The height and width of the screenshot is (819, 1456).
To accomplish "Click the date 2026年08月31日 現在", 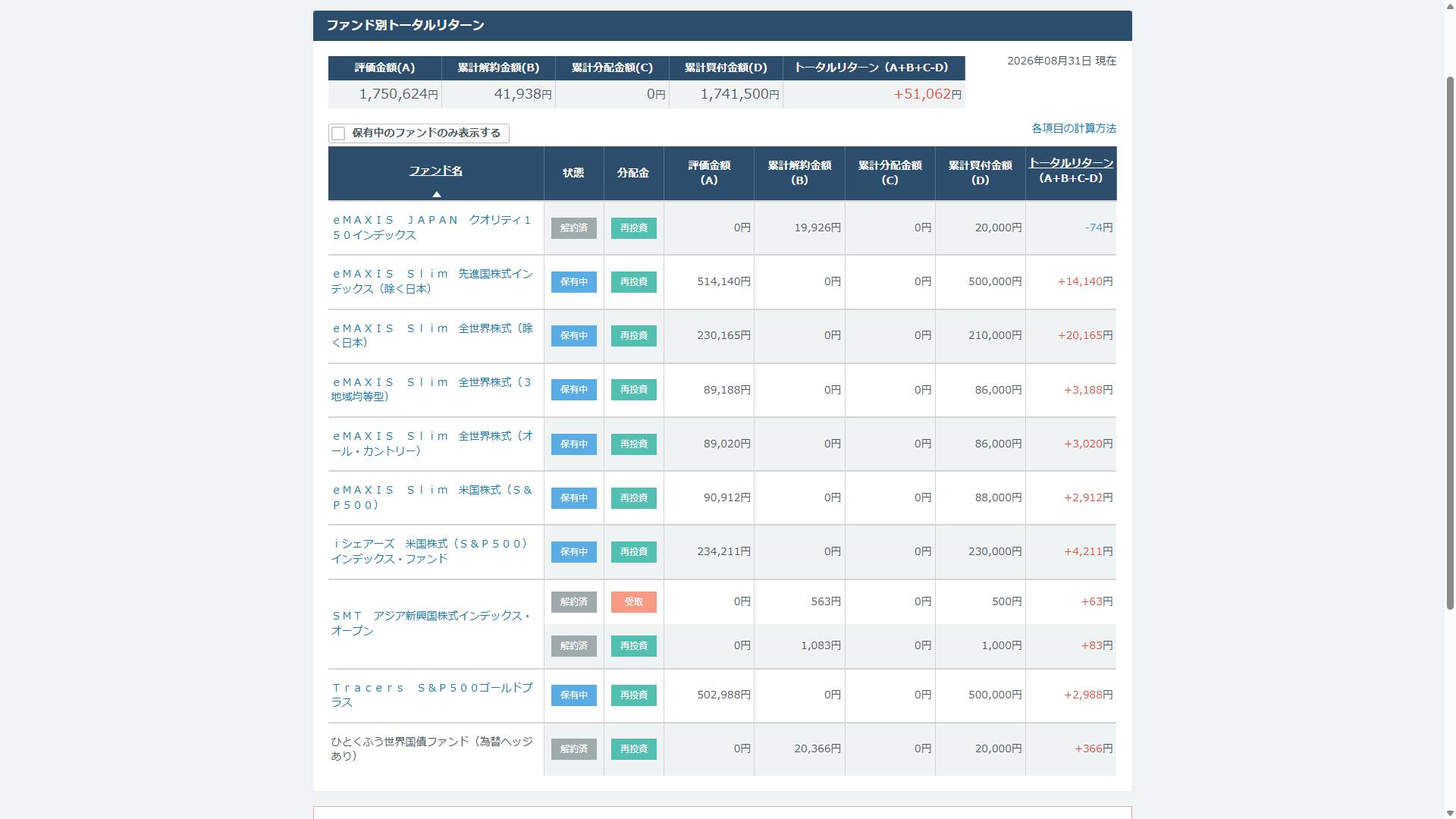I will pyautogui.click(x=1062, y=61).
